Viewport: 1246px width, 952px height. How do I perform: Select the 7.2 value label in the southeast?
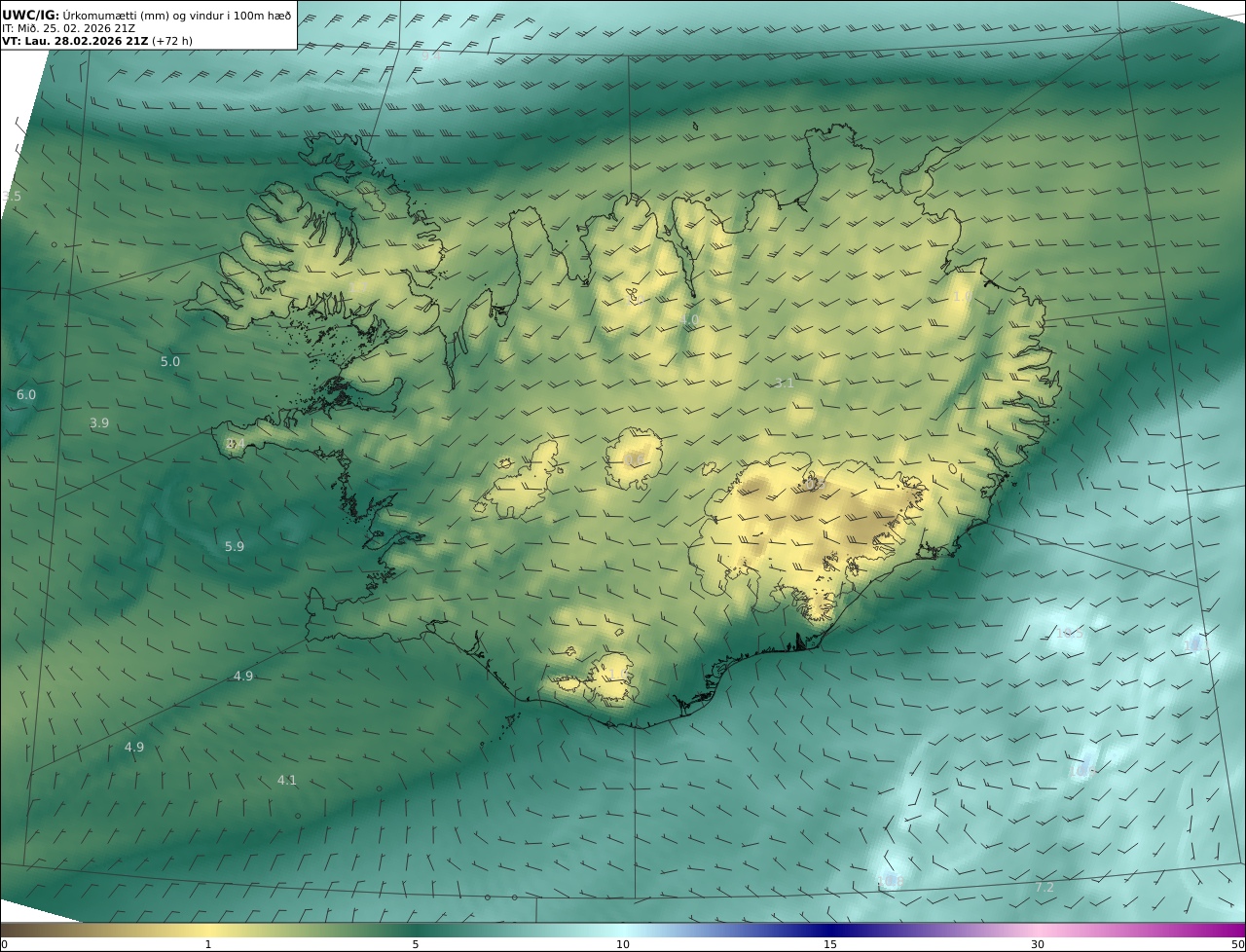[x=1044, y=887]
